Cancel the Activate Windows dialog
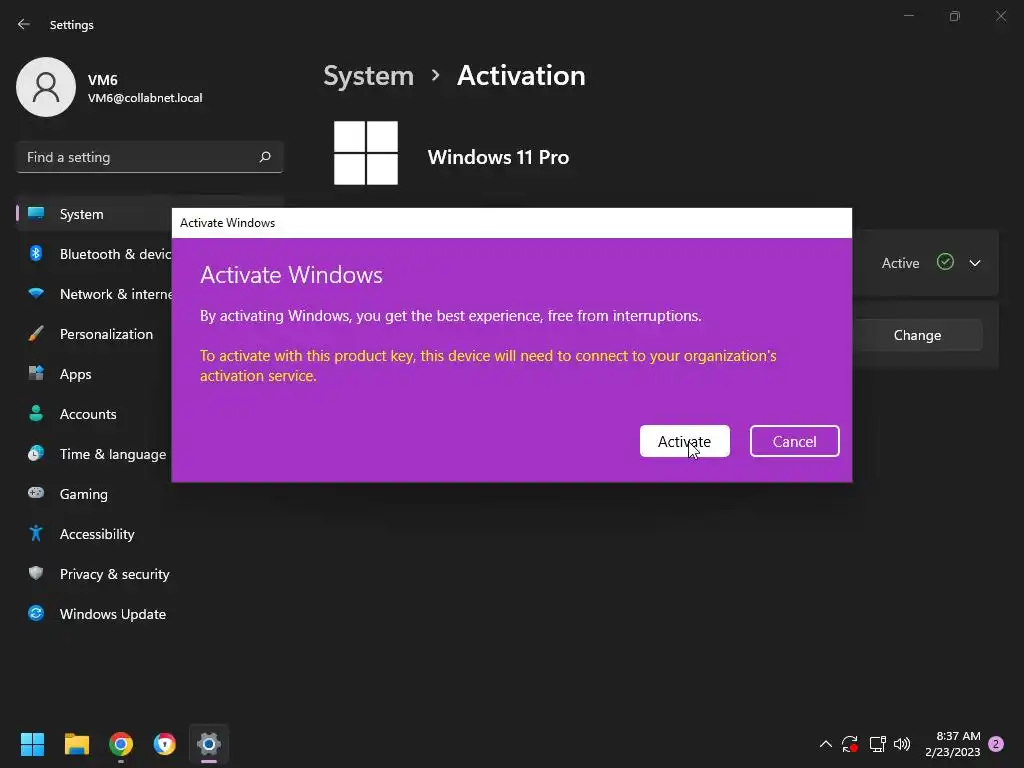Screen dimensions: 1024x768 (794, 441)
